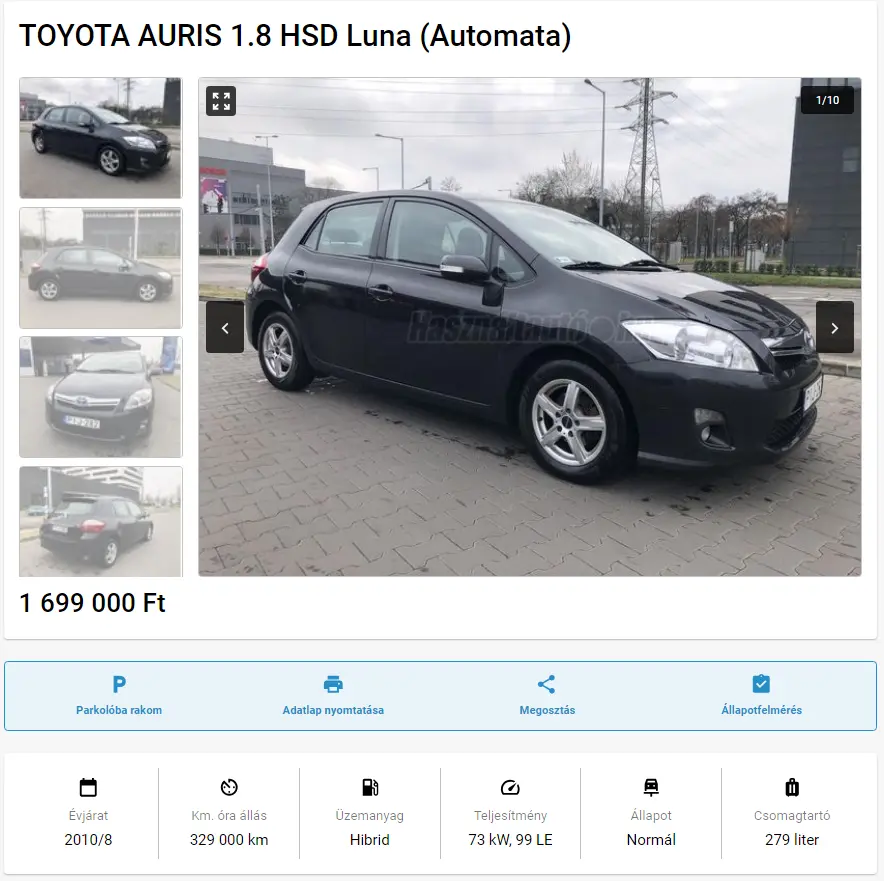
Task: Click the Km. óra állás odometer icon
Action: tap(229, 787)
